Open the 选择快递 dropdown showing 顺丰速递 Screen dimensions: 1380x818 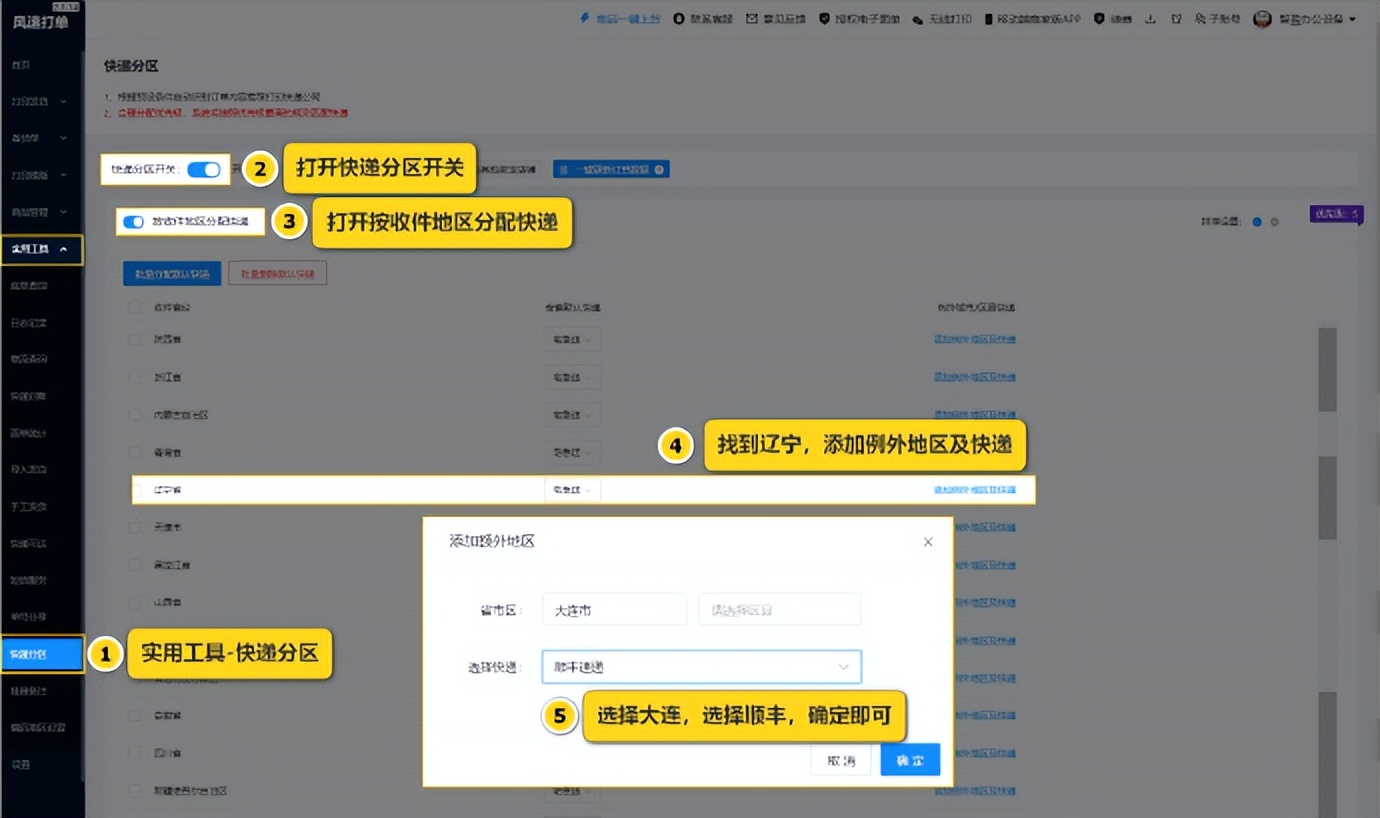[x=701, y=666]
